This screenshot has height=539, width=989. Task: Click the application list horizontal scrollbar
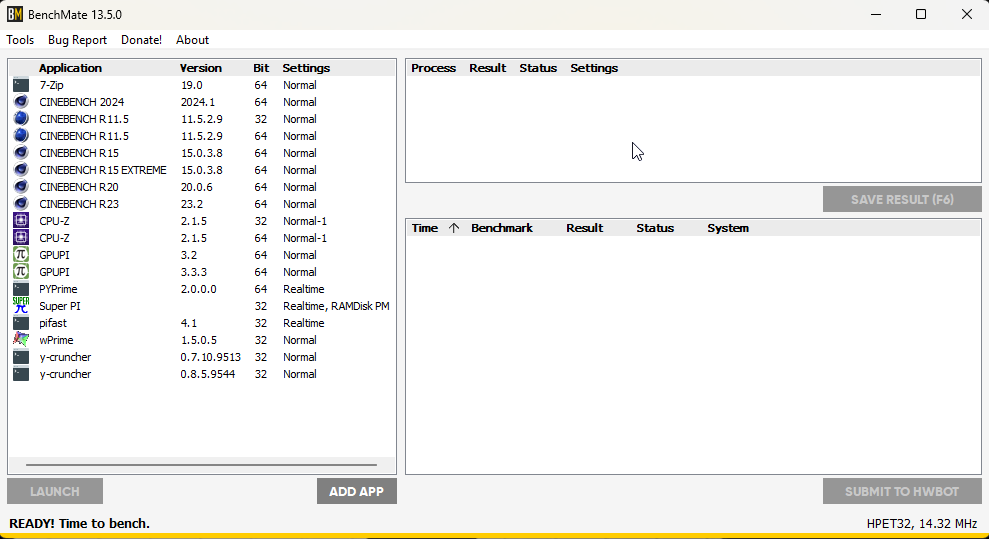click(201, 465)
